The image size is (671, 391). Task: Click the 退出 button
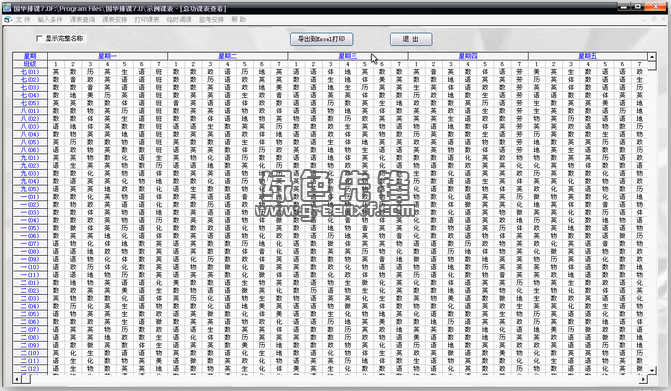pyautogui.click(x=411, y=39)
